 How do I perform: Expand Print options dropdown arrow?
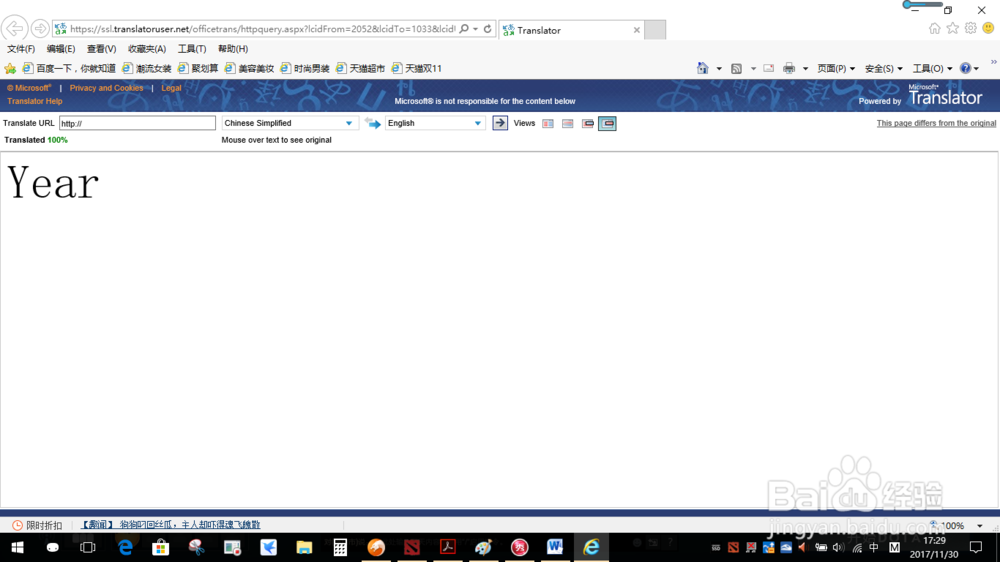[x=805, y=68]
